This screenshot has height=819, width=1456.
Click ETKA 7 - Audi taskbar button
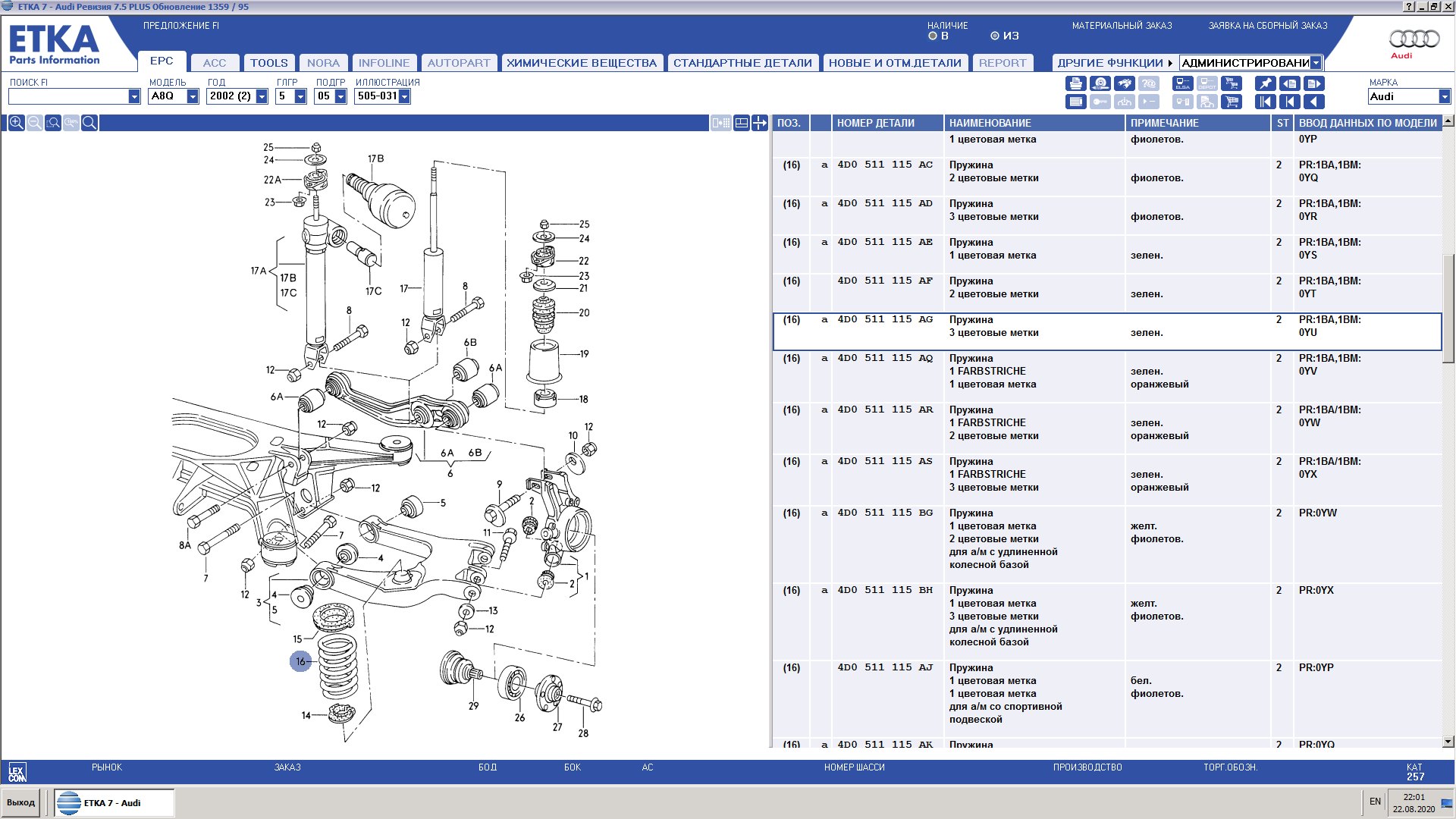114,802
